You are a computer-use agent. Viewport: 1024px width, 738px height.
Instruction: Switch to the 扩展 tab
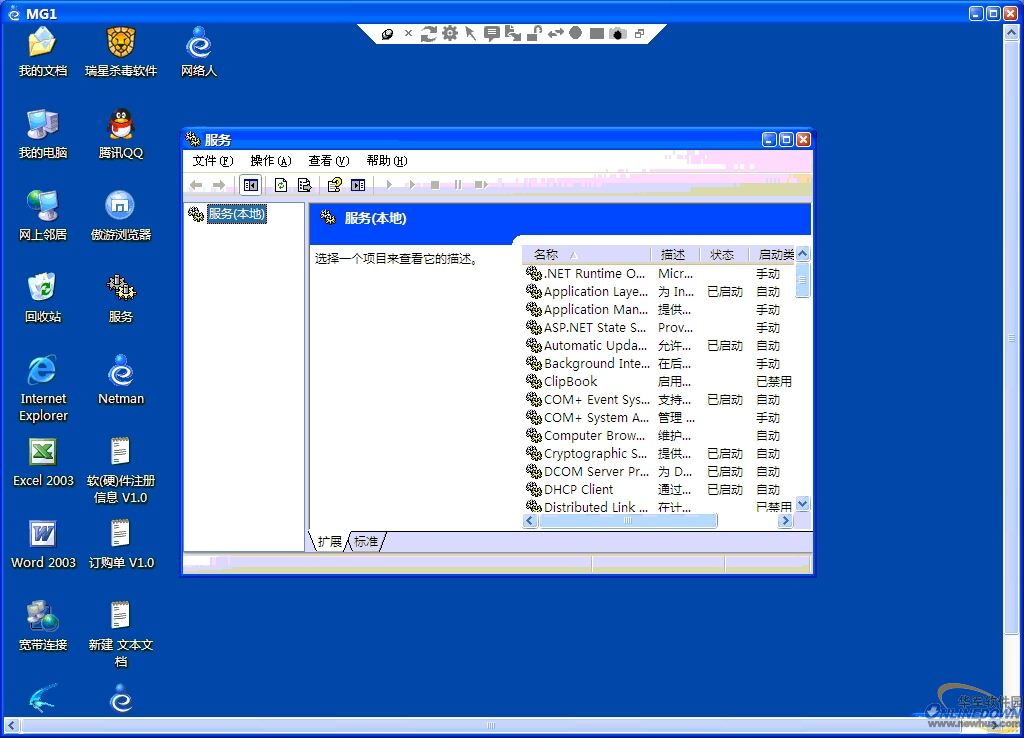point(330,542)
